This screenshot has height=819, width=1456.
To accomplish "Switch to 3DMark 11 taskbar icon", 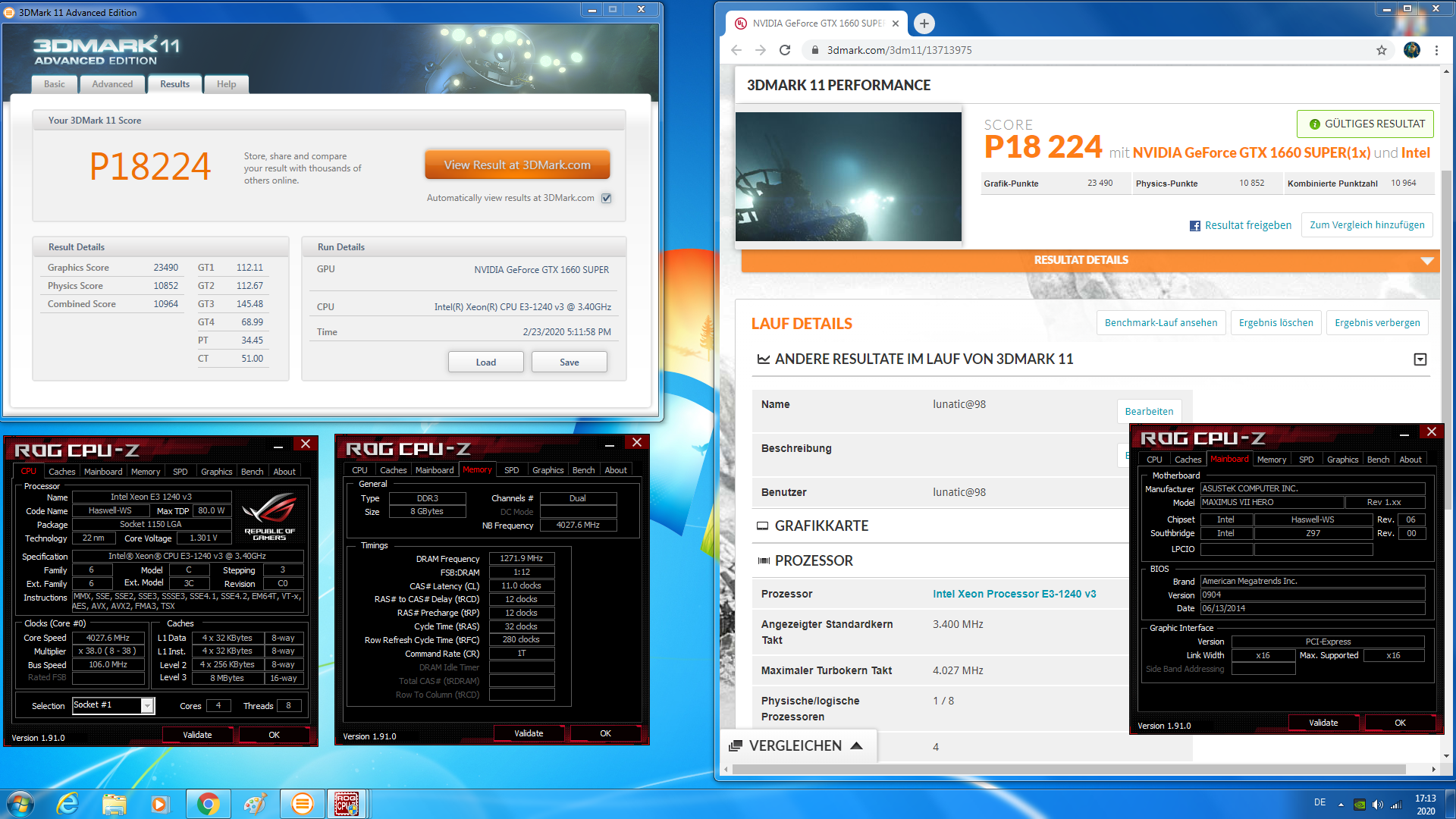I will [302, 804].
